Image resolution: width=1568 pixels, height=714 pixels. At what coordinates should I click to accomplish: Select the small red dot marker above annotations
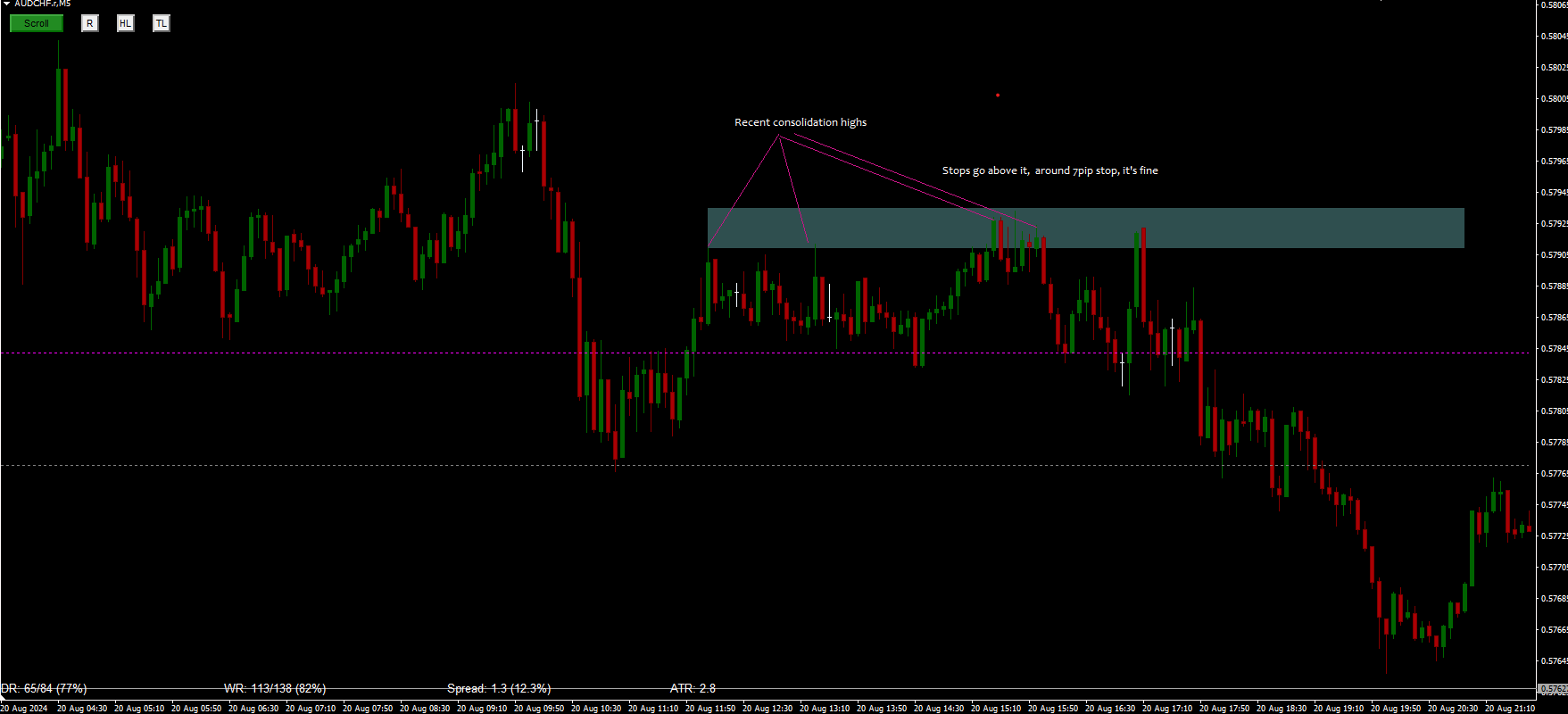tap(998, 95)
